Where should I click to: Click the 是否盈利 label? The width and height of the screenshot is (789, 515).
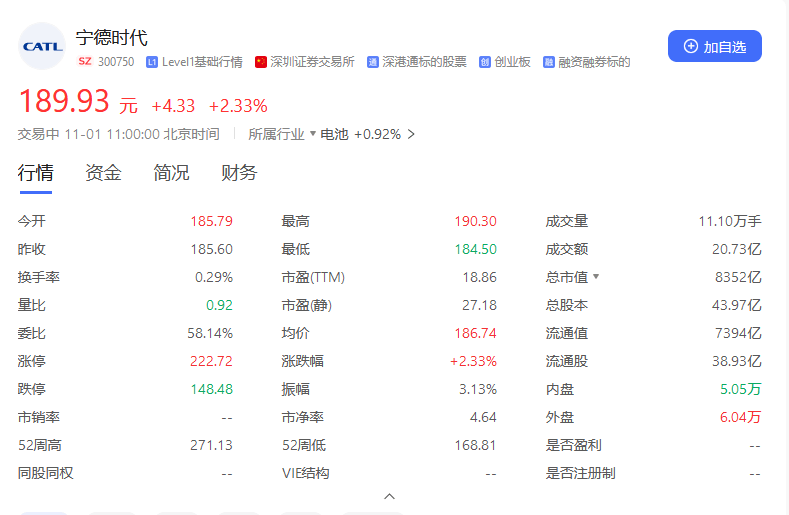coord(574,445)
